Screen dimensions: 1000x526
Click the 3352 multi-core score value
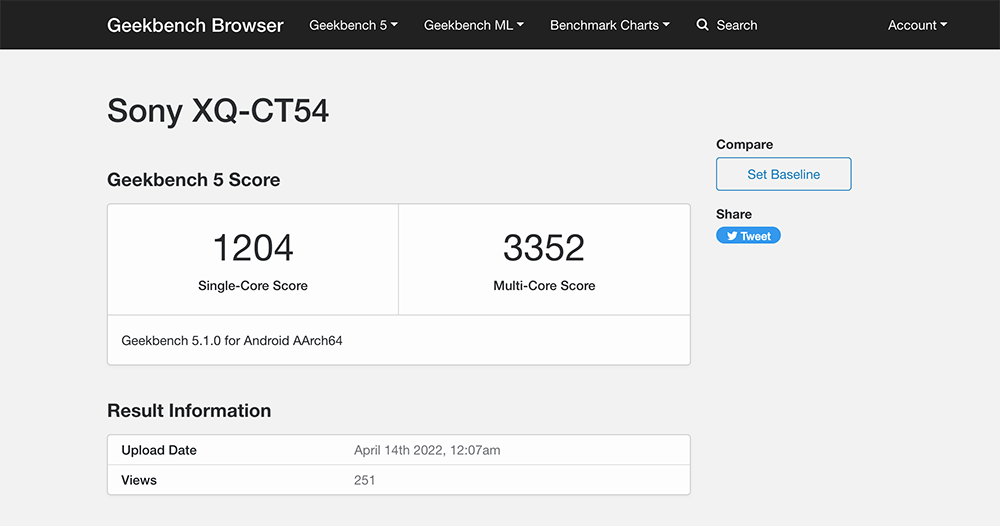point(544,247)
